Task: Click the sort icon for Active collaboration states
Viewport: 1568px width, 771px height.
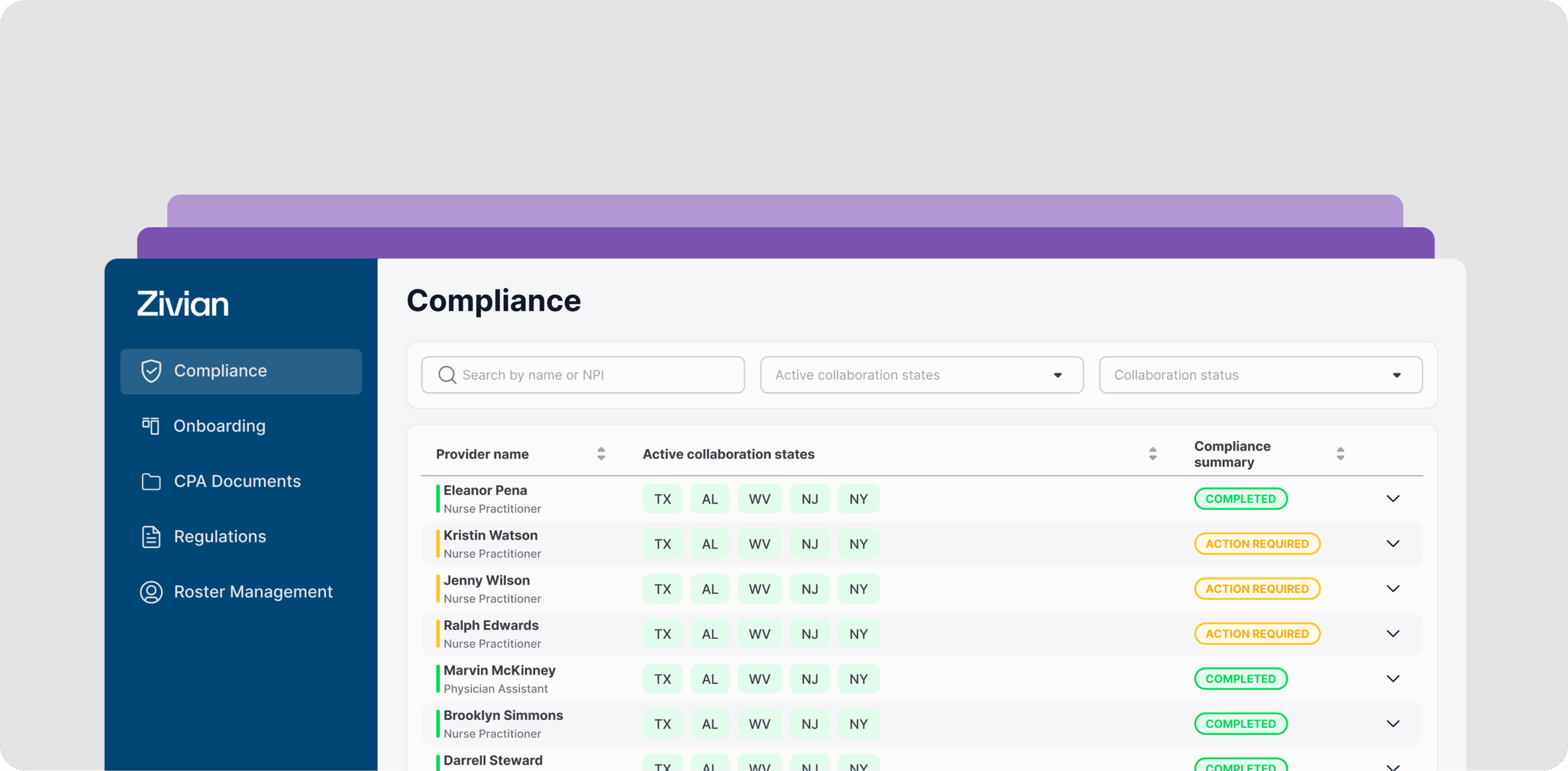Action: point(1153,454)
